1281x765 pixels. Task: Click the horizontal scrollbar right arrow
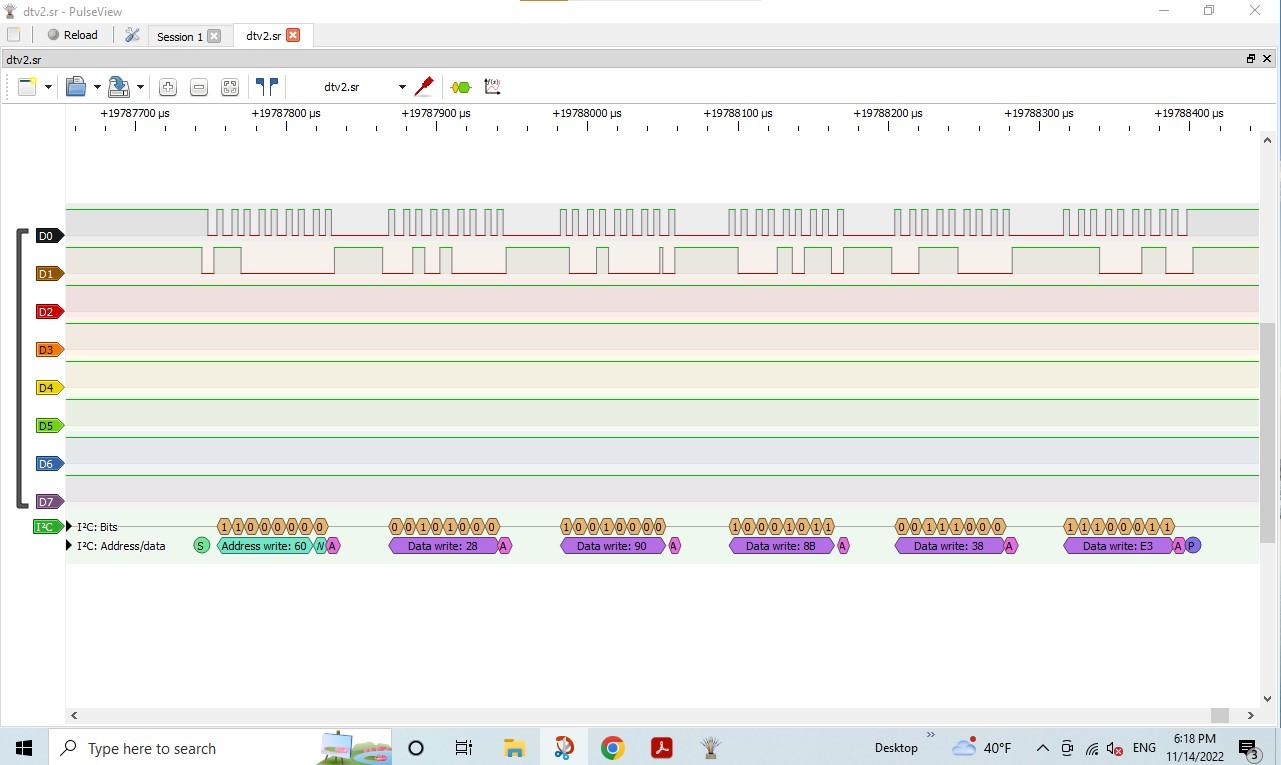pos(1250,715)
